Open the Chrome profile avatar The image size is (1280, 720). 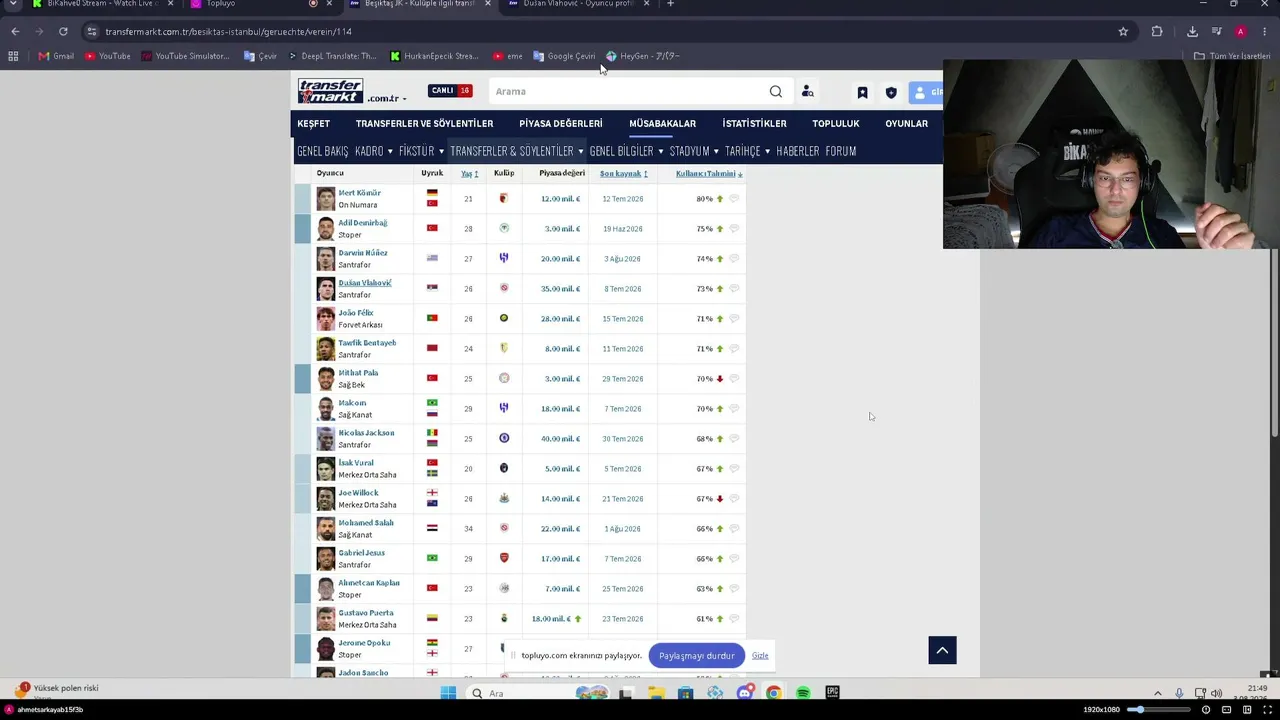pyautogui.click(x=1241, y=31)
